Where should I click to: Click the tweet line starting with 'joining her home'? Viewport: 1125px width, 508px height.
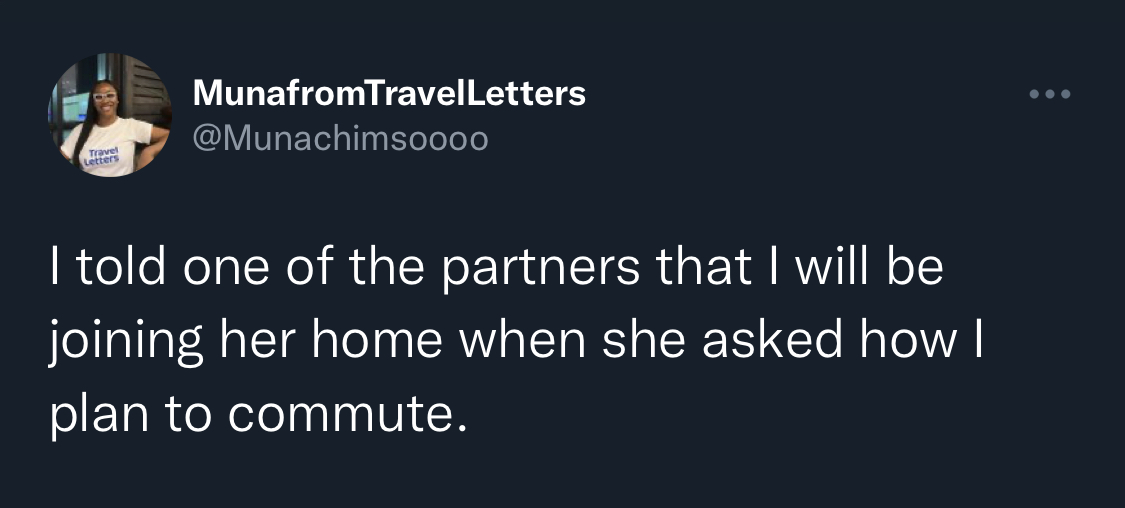point(515,341)
